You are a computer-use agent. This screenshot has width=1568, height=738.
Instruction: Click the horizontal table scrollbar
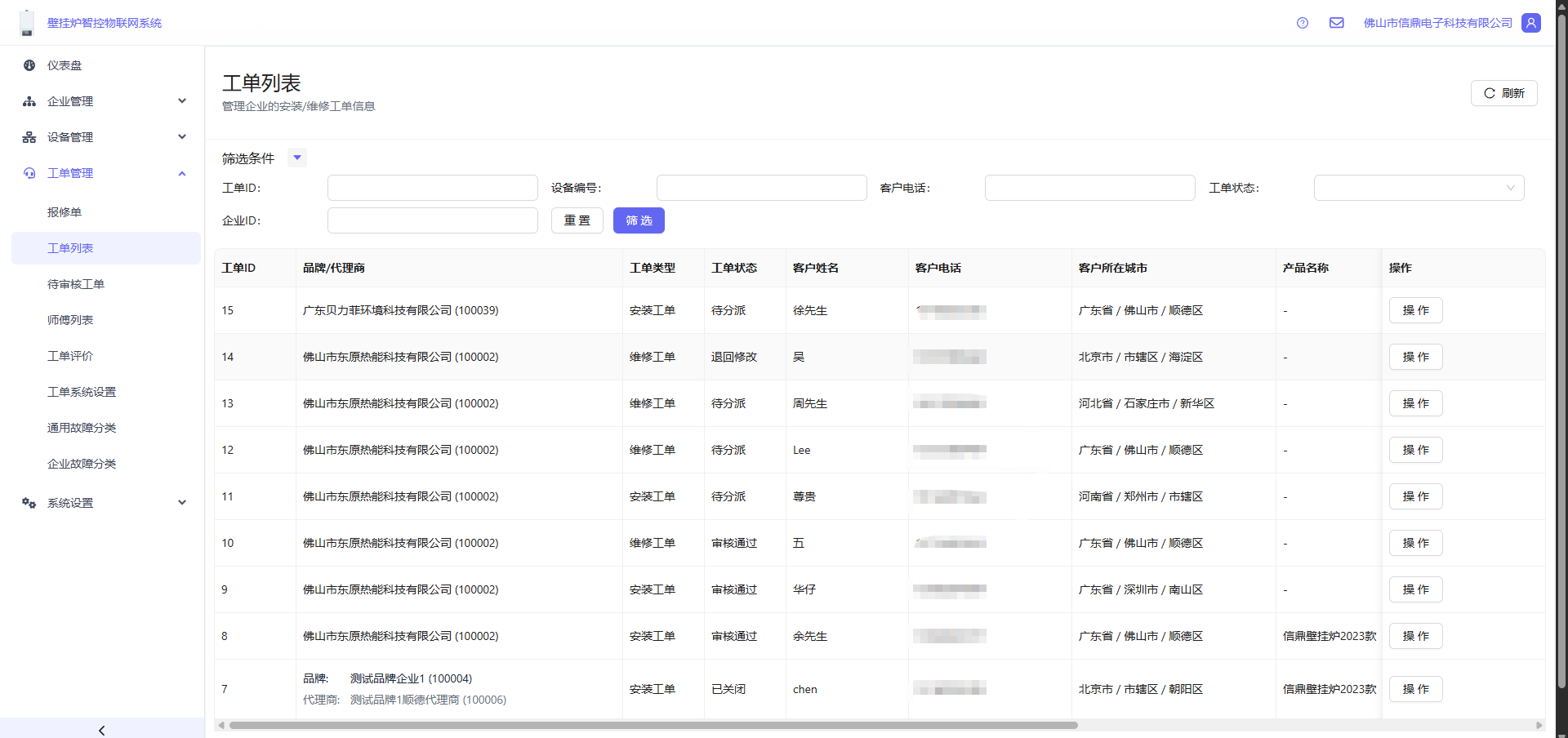tap(653, 725)
